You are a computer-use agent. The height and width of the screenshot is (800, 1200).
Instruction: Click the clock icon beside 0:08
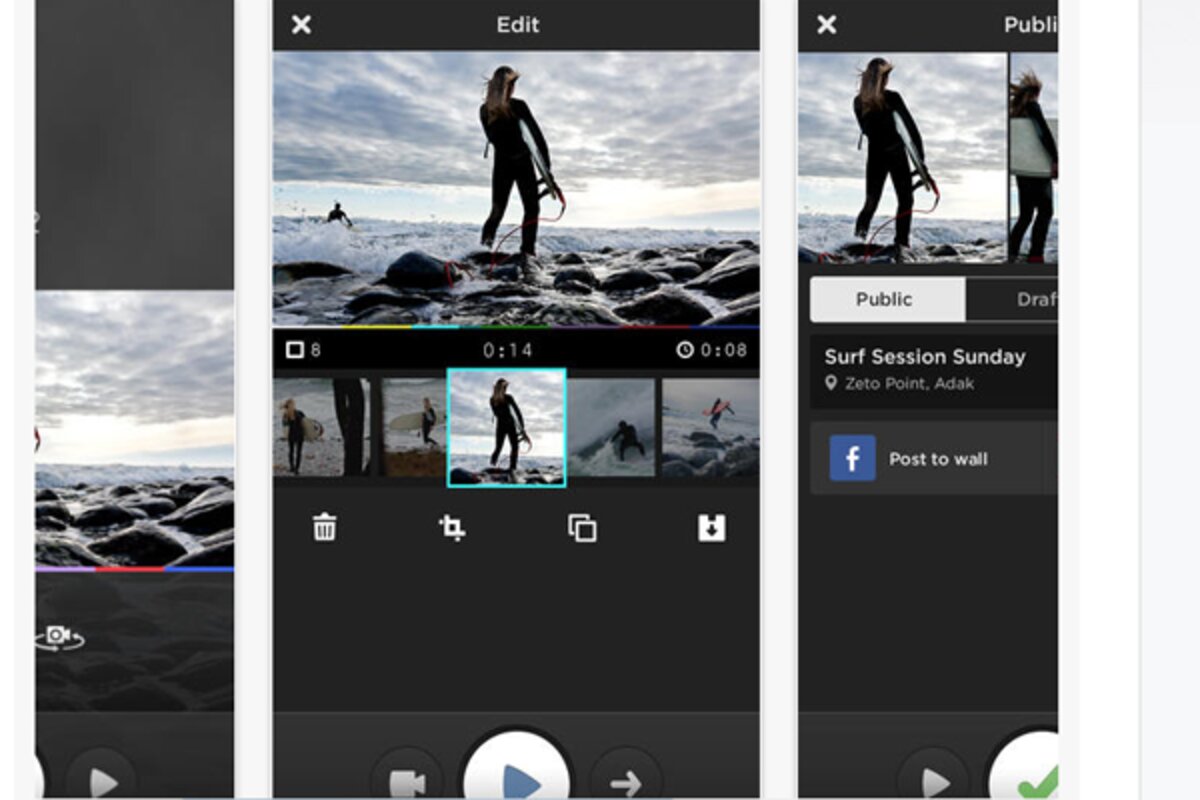tap(684, 350)
